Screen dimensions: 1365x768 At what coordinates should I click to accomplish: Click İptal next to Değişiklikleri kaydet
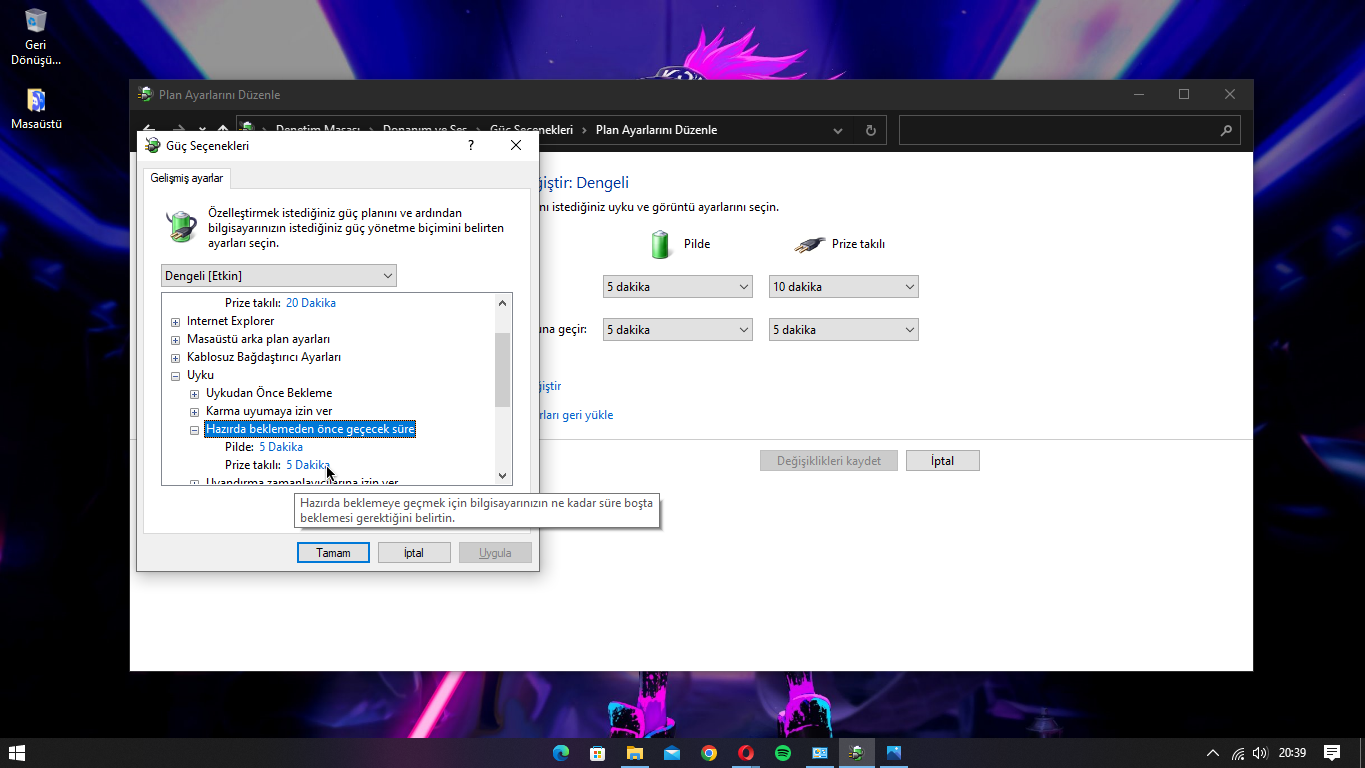(x=942, y=461)
